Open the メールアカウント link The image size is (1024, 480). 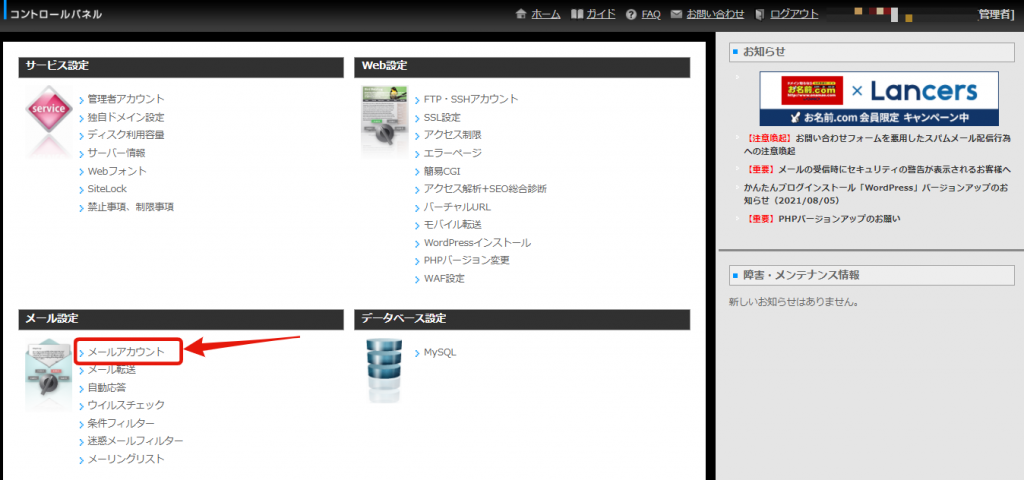(125, 352)
